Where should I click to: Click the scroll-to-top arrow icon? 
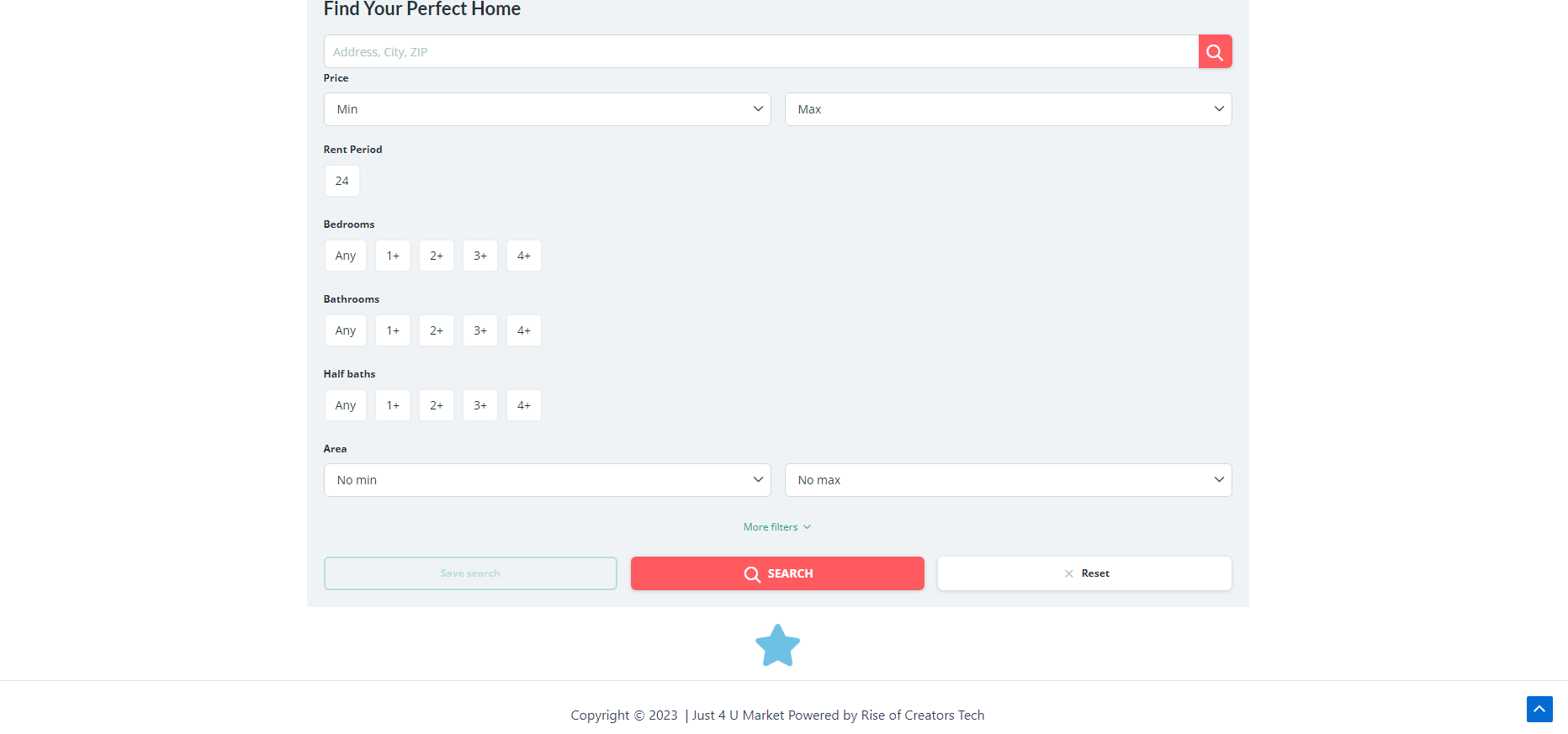coord(1539,709)
